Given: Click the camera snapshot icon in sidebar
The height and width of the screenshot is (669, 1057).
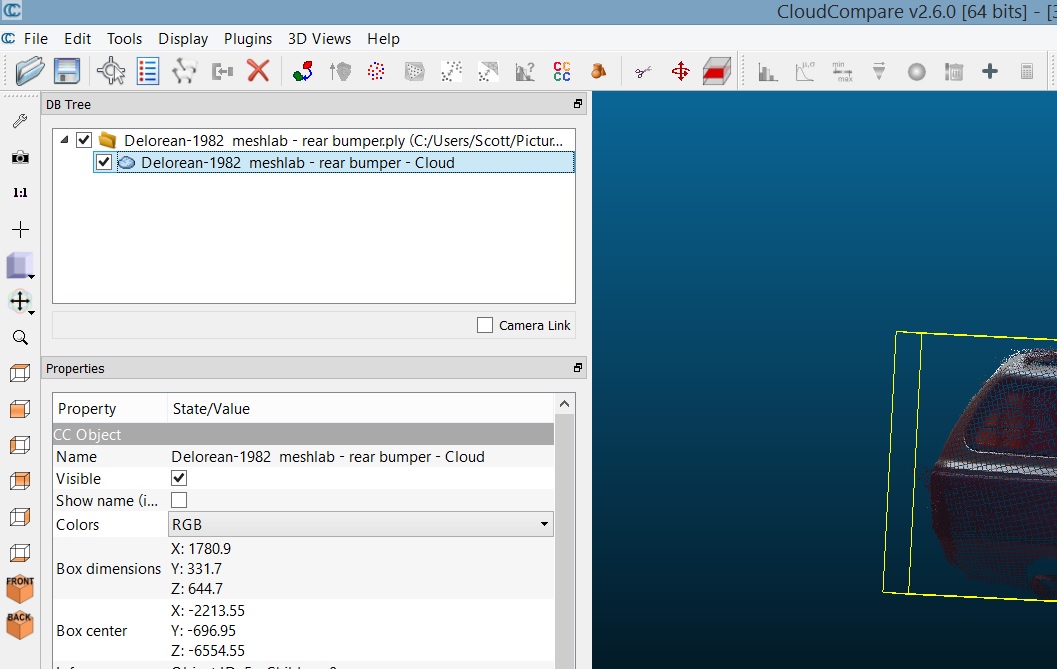Looking at the screenshot, I should pyautogui.click(x=20, y=157).
